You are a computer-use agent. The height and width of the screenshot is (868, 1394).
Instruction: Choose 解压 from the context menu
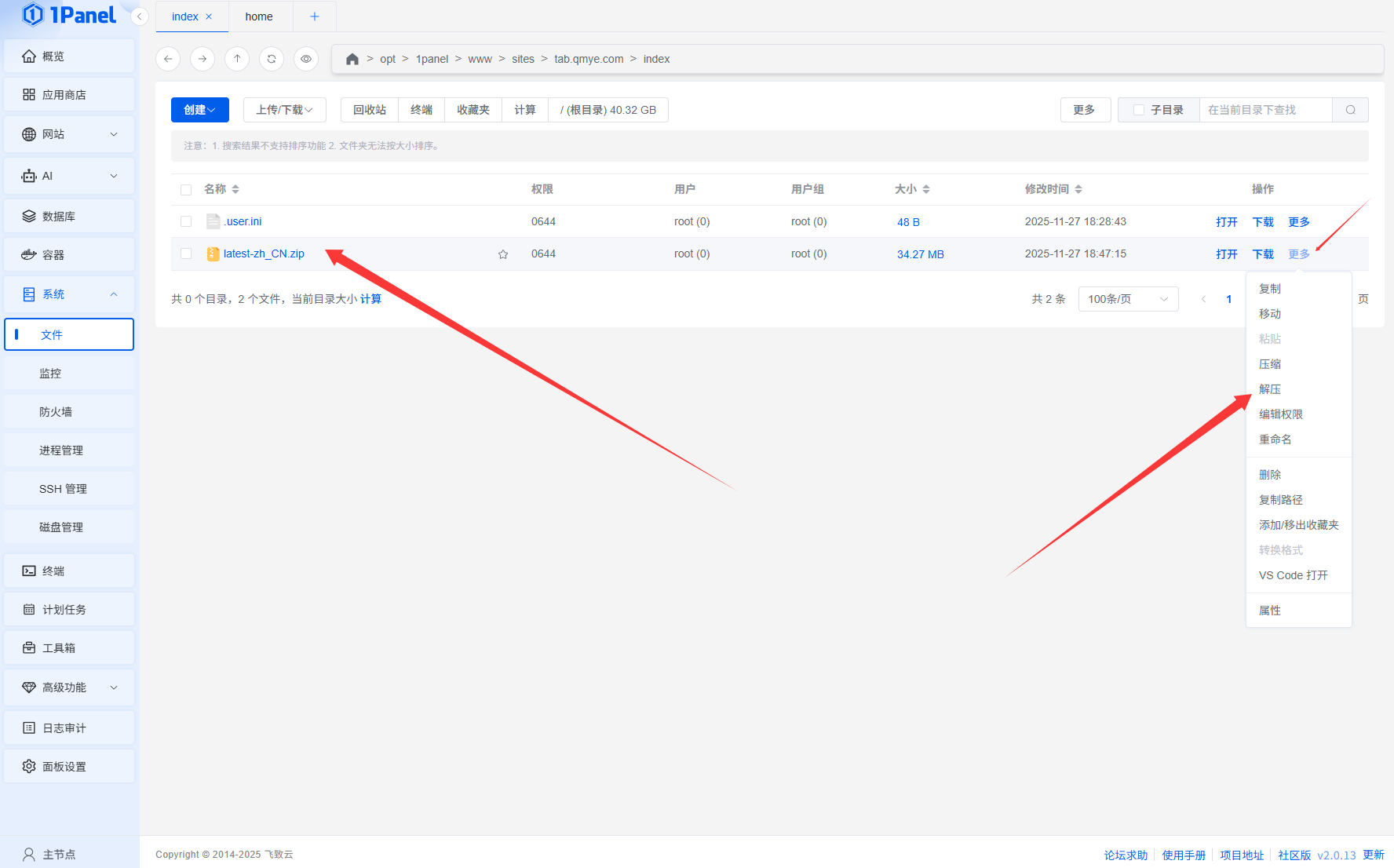[x=1269, y=389]
